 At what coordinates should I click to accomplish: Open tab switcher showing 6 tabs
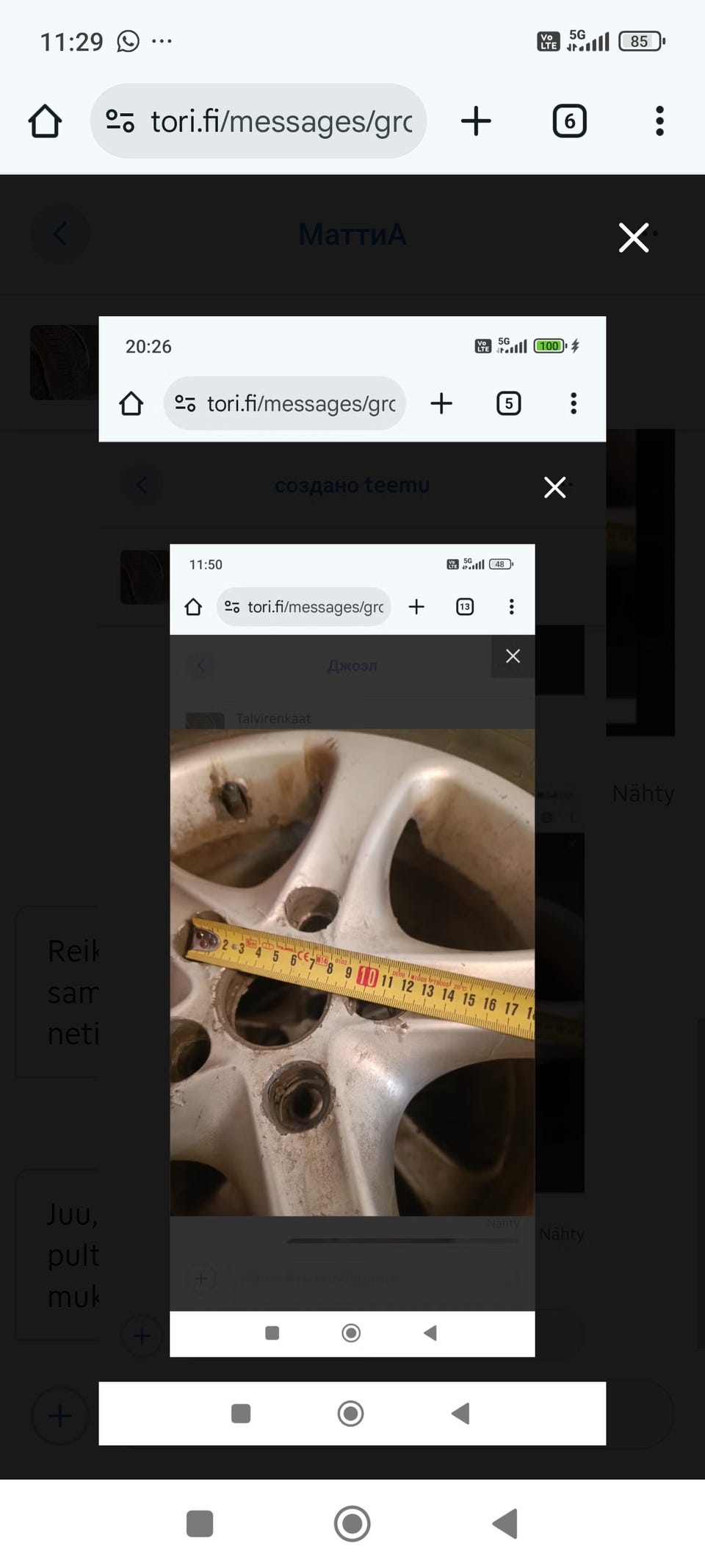click(x=569, y=121)
